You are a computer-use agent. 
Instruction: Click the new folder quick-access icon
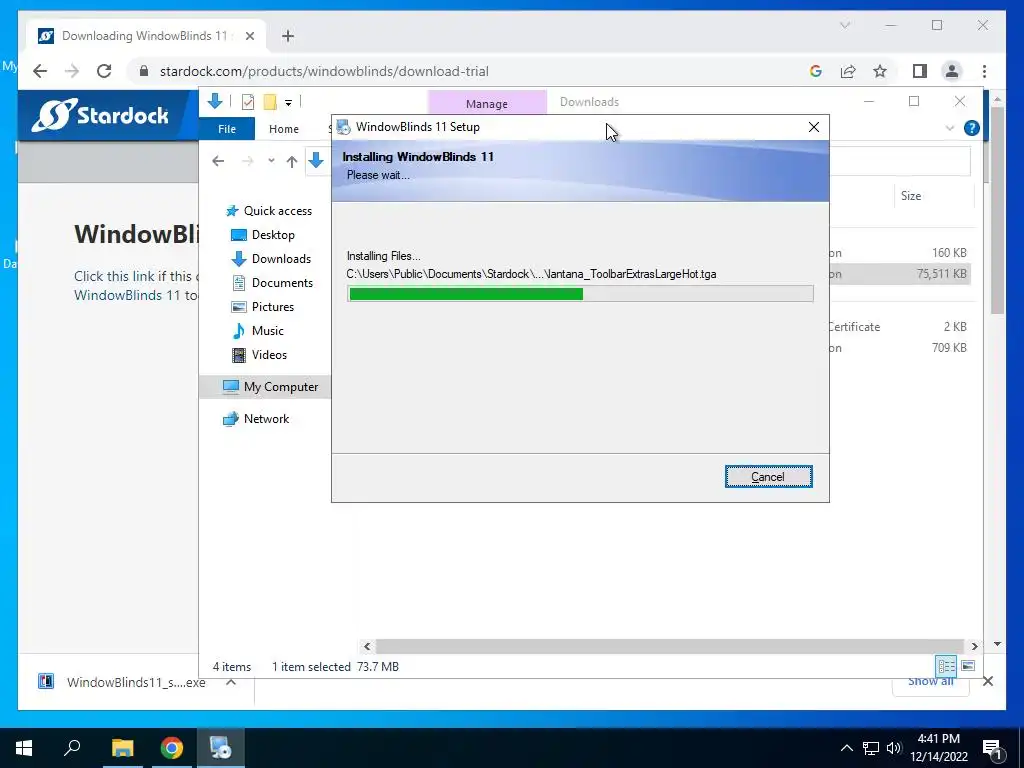click(270, 102)
